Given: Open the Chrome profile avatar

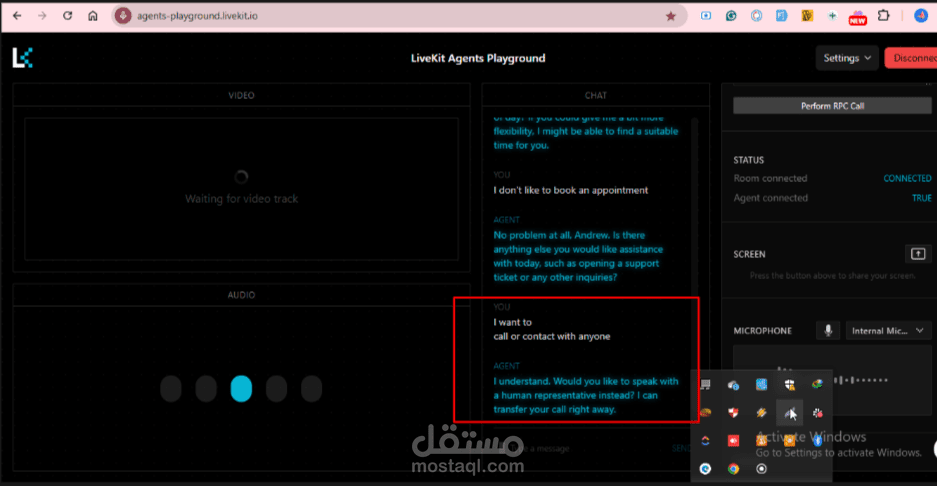Looking at the screenshot, I should click(921, 16).
